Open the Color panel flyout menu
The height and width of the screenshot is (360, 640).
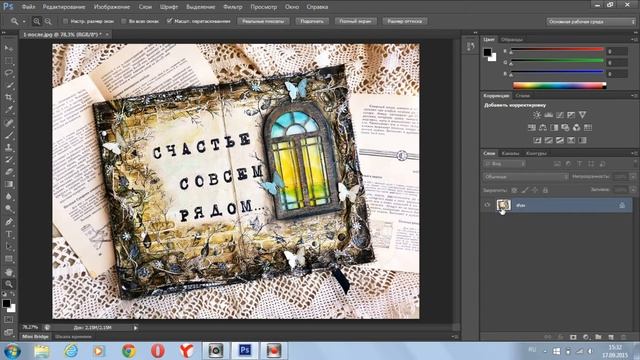pos(634,40)
